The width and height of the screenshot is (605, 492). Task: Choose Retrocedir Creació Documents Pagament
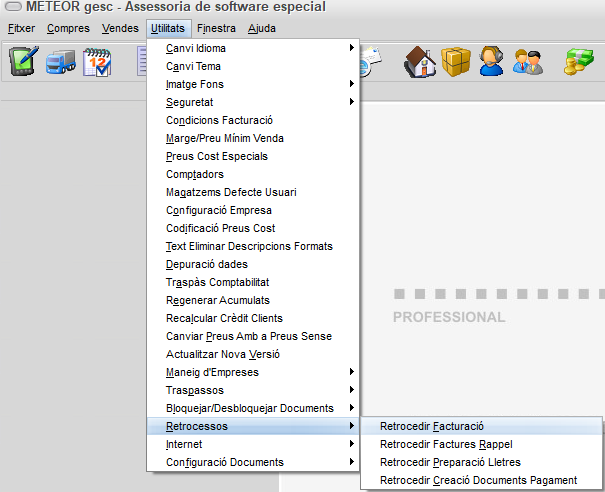[x=482, y=480]
